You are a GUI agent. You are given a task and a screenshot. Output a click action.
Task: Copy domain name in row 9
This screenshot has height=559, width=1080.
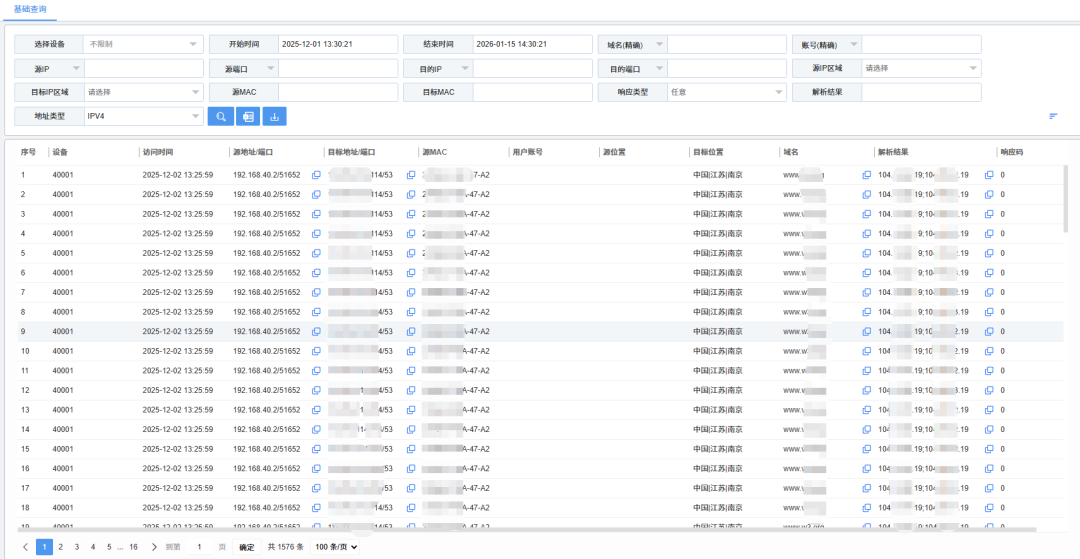coord(866,331)
